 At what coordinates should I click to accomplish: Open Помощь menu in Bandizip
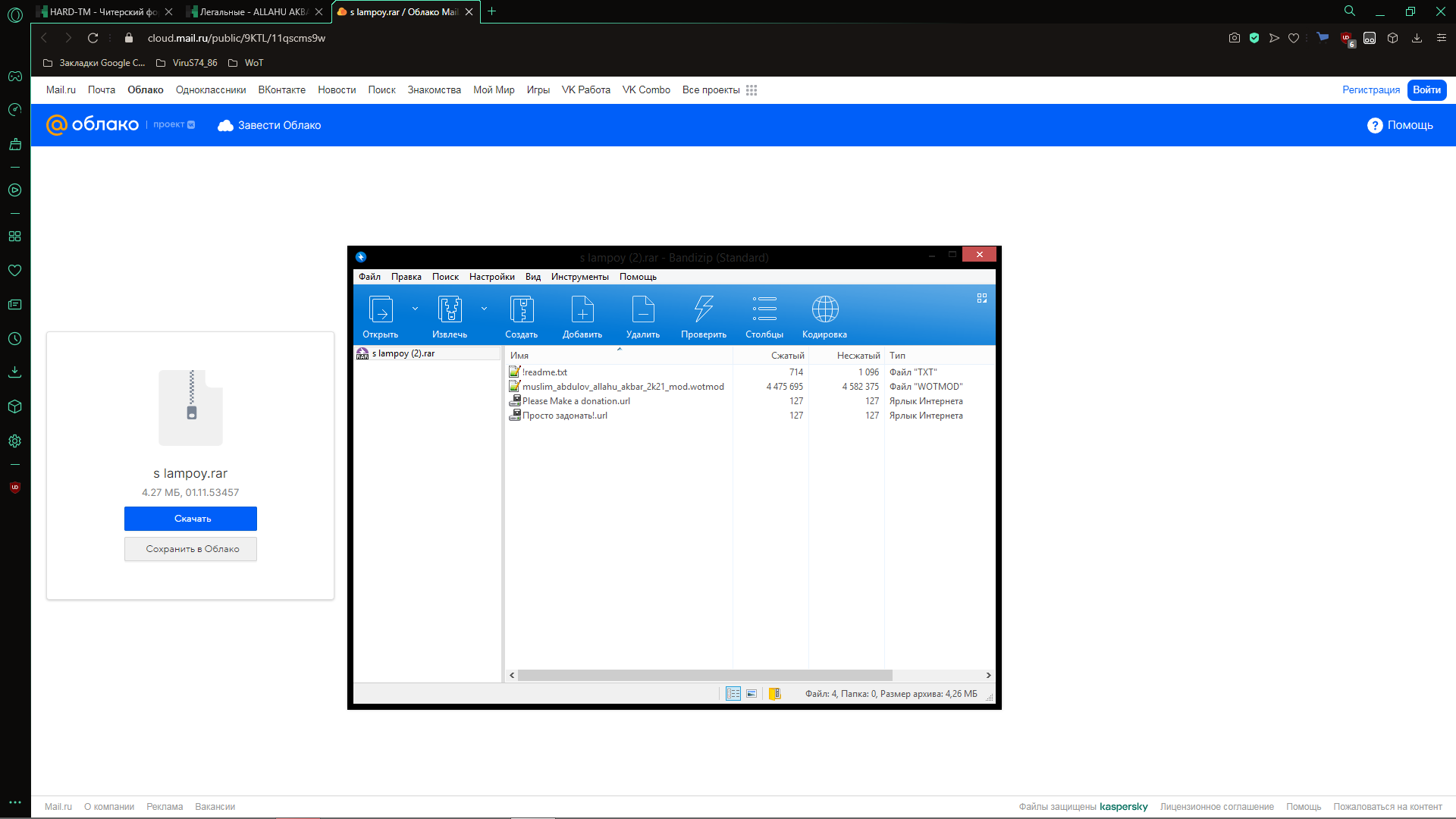(638, 277)
